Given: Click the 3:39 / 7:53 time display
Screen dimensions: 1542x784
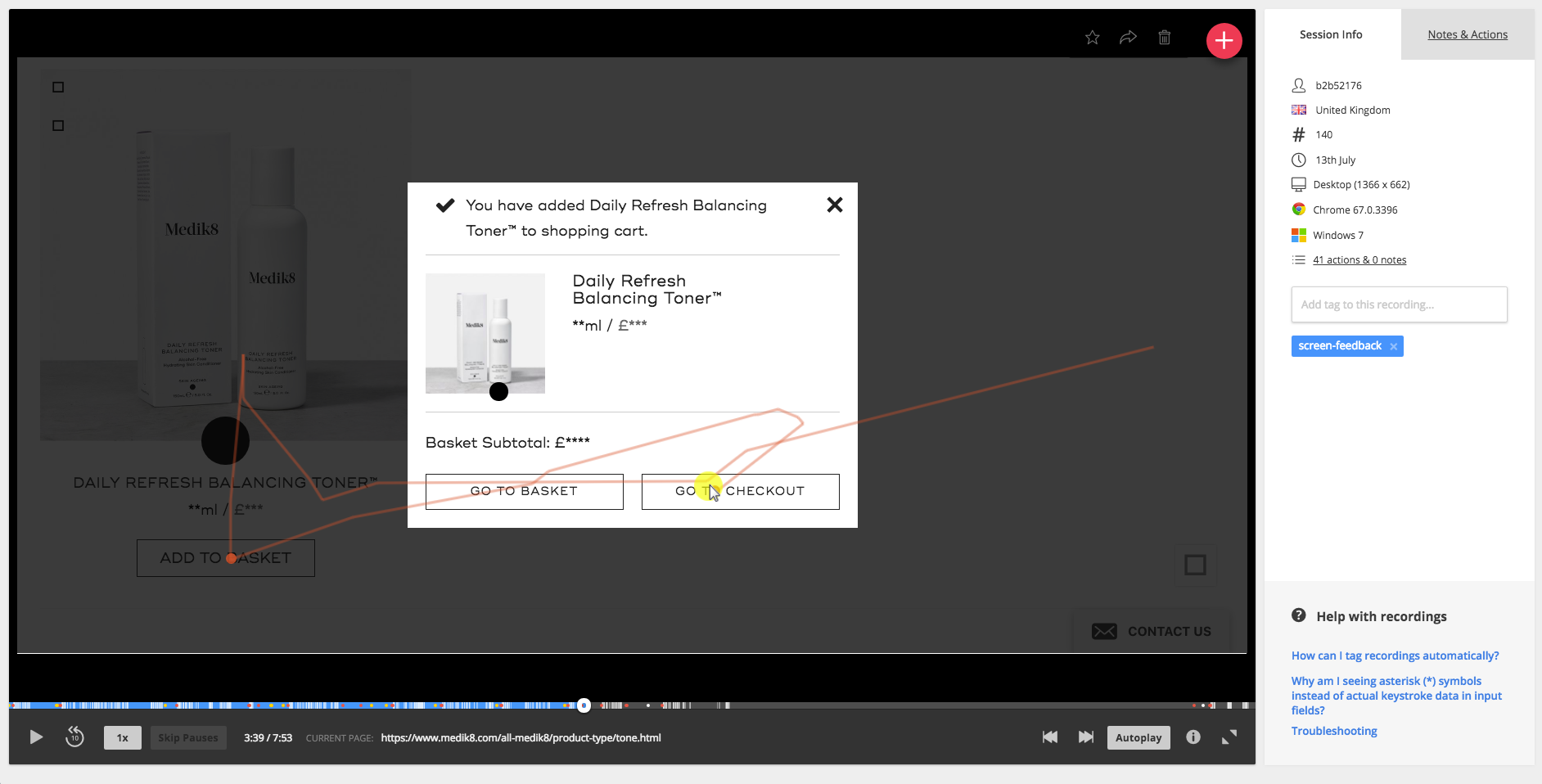Looking at the screenshot, I should (x=268, y=737).
